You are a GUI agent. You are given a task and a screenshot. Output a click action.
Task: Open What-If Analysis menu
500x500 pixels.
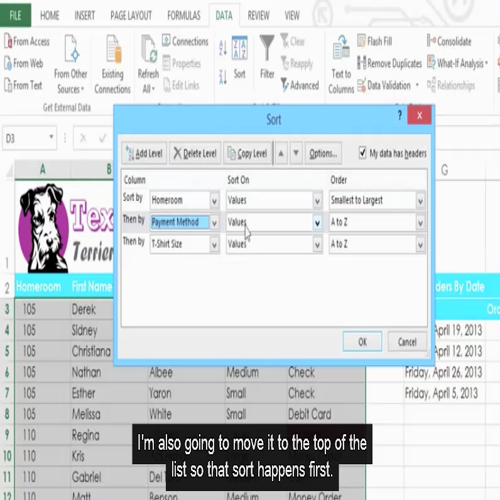[x=458, y=63]
